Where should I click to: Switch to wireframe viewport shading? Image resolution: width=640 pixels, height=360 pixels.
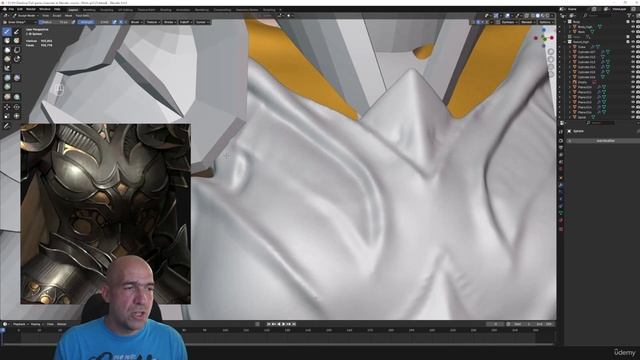533,16
